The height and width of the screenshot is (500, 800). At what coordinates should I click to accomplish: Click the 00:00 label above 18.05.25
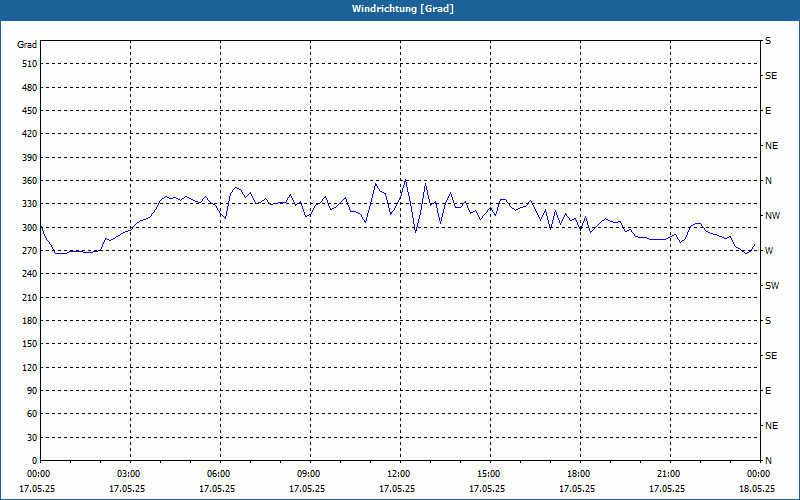coord(759,473)
